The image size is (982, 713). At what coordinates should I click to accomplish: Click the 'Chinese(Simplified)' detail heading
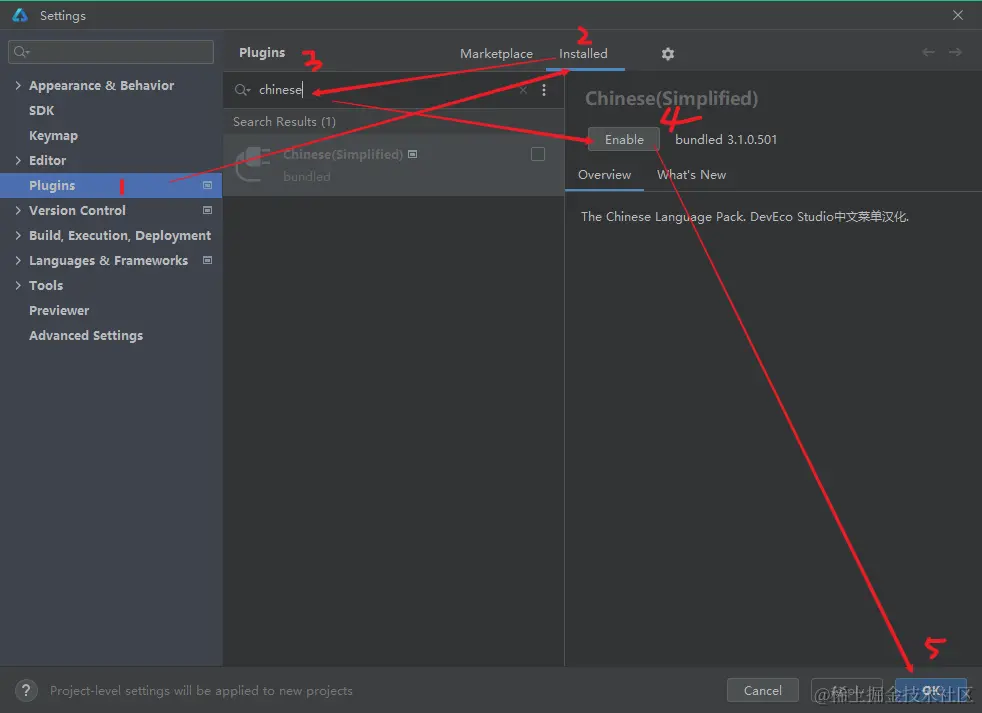click(x=671, y=98)
